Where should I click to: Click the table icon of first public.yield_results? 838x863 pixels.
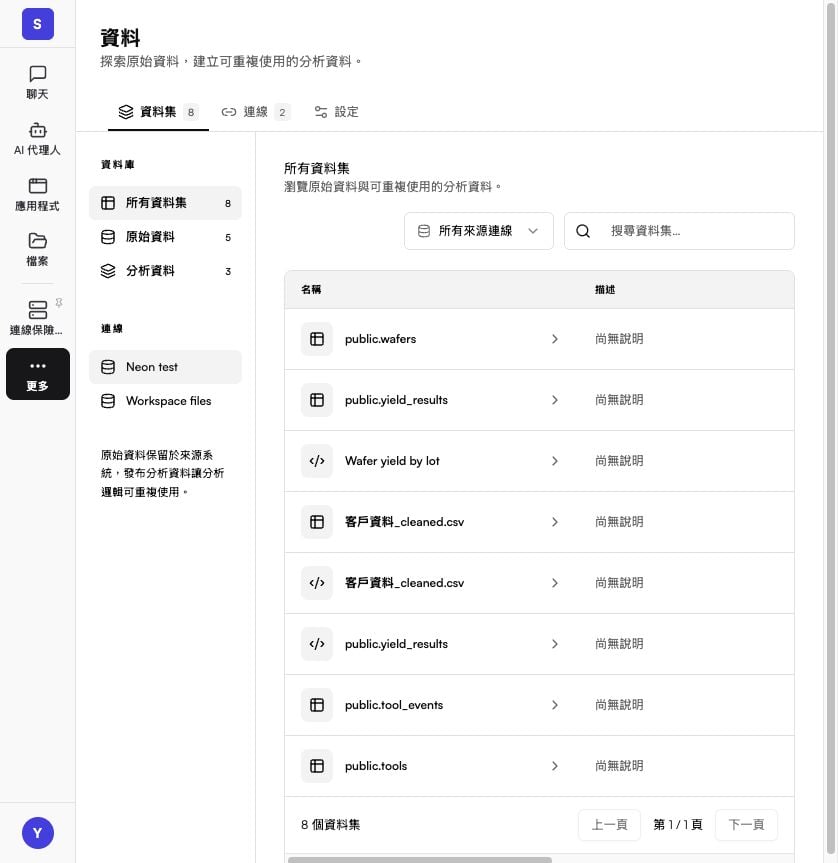[317, 400]
